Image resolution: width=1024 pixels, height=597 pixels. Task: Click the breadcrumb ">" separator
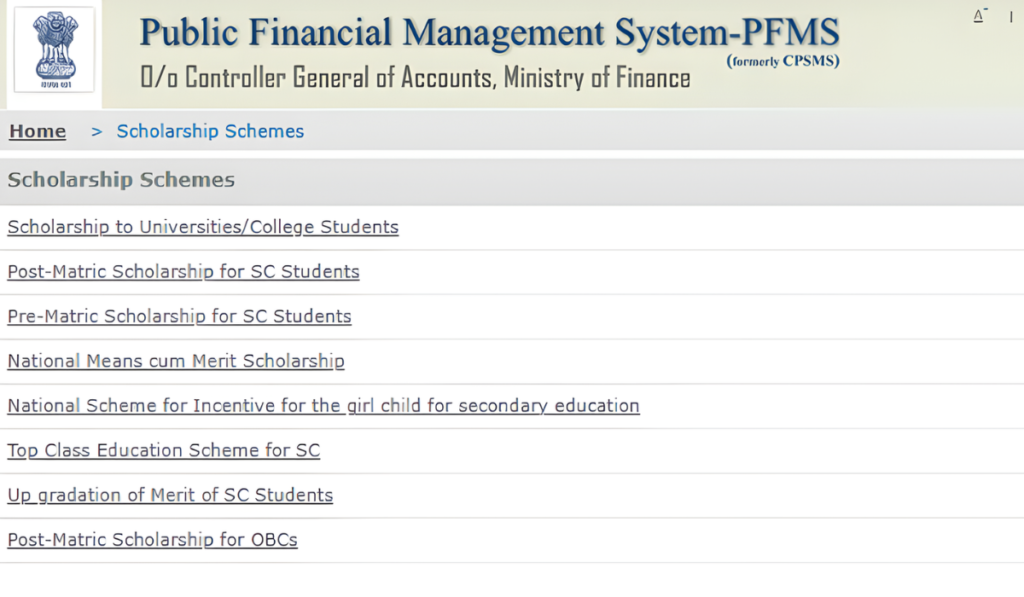[95, 131]
